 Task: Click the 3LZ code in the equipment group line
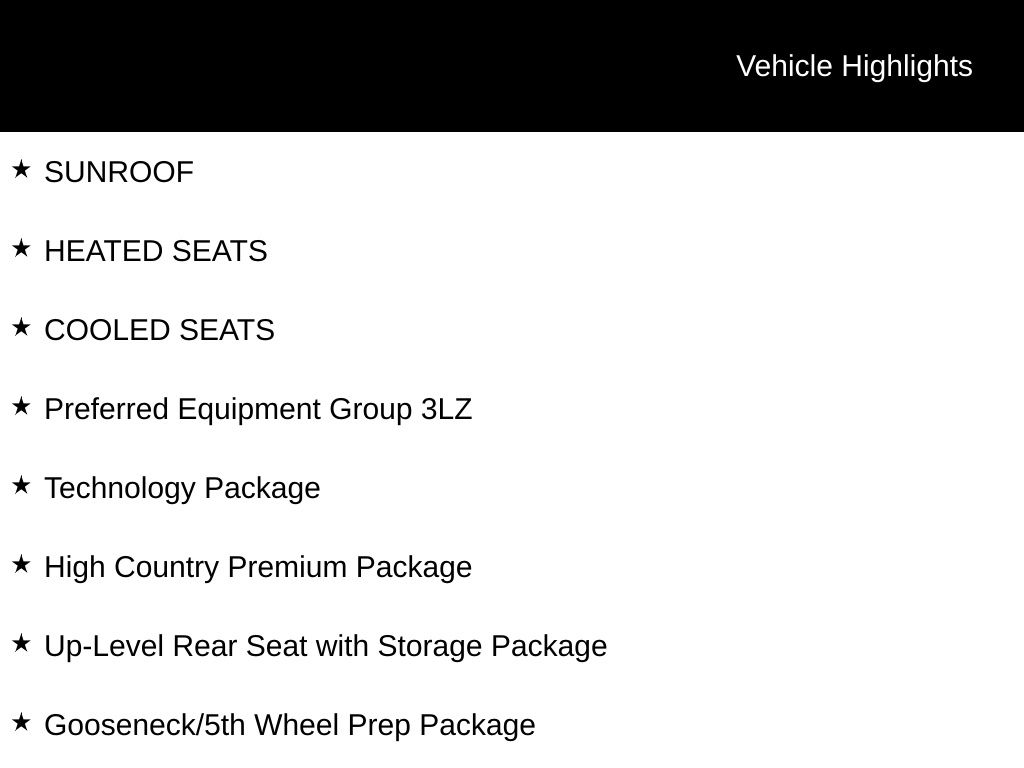tap(447, 409)
